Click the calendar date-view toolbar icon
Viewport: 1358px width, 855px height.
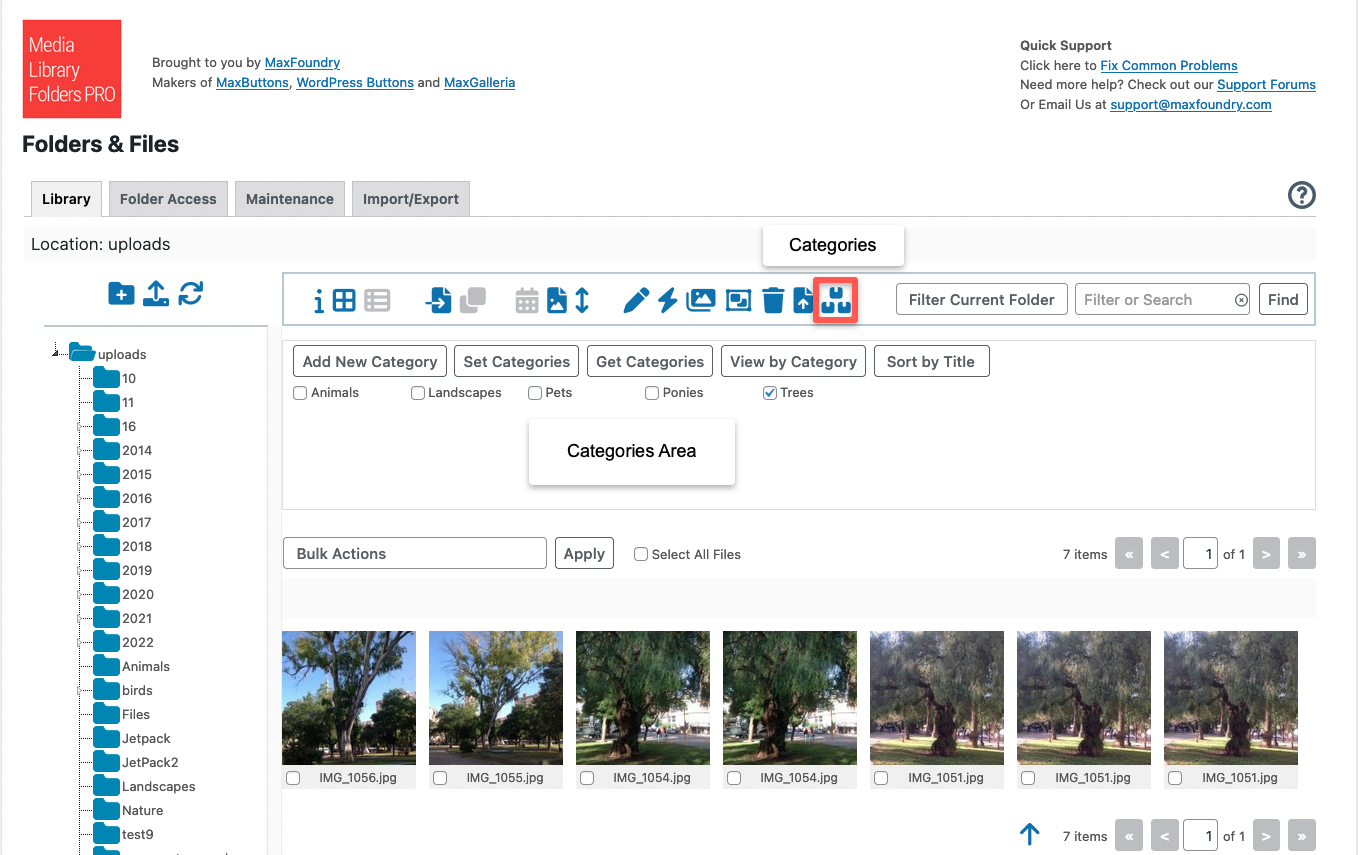(x=527, y=299)
